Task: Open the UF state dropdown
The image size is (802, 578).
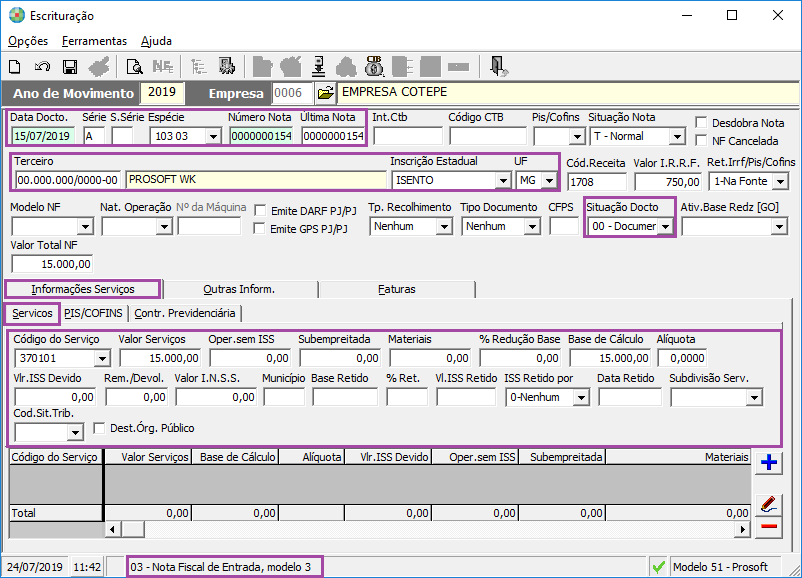Action: 548,181
